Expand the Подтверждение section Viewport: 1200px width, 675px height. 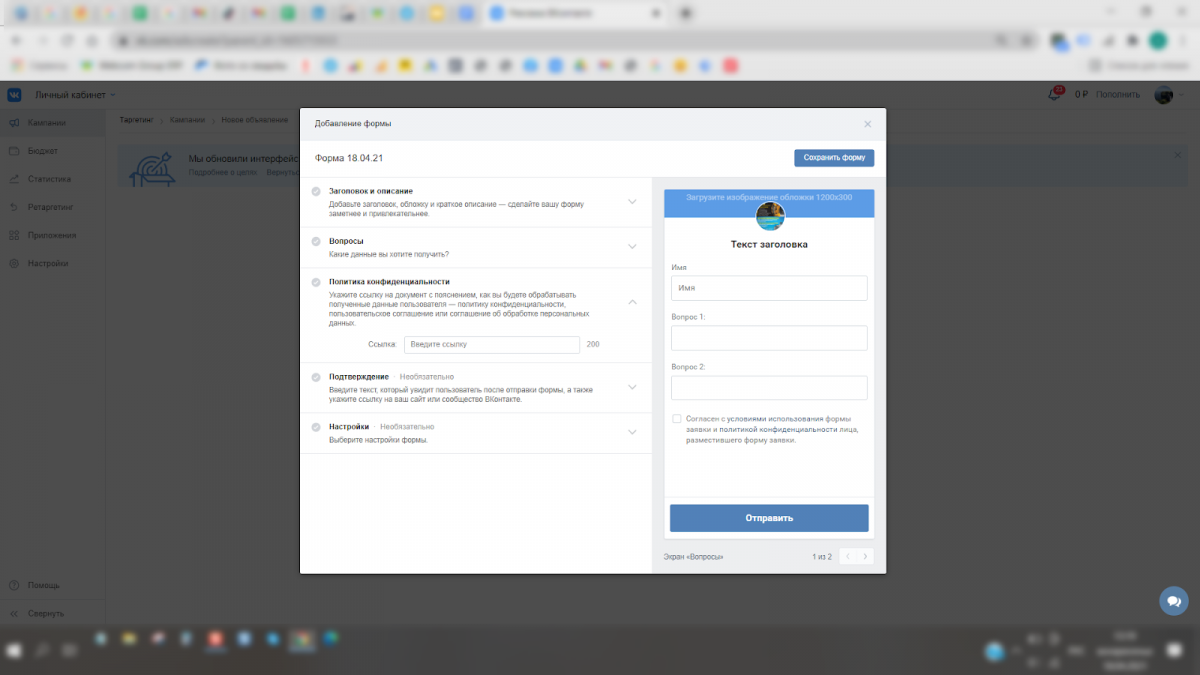pyautogui.click(x=632, y=387)
